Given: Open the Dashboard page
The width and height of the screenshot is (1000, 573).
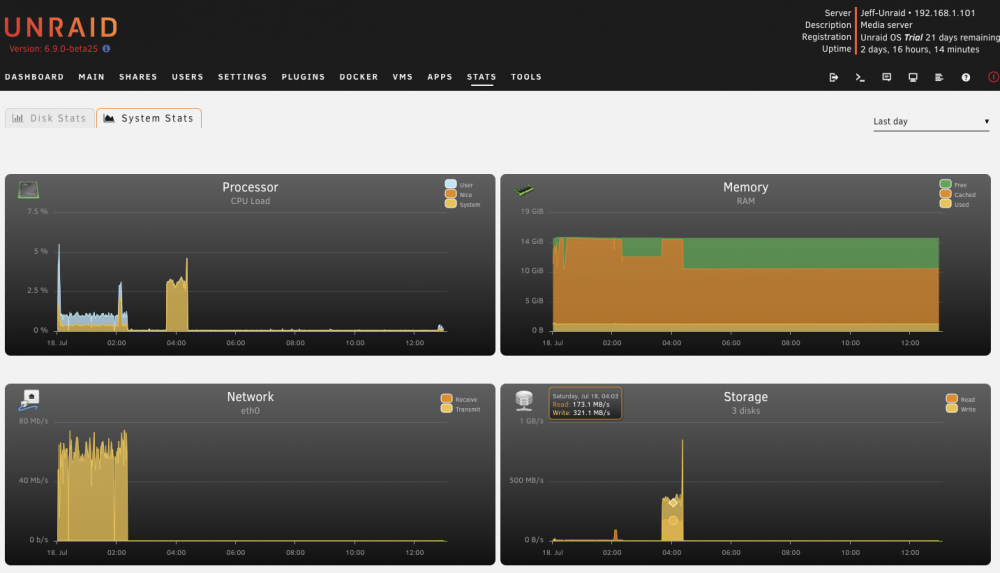Looking at the screenshot, I should tap(34, 77).
